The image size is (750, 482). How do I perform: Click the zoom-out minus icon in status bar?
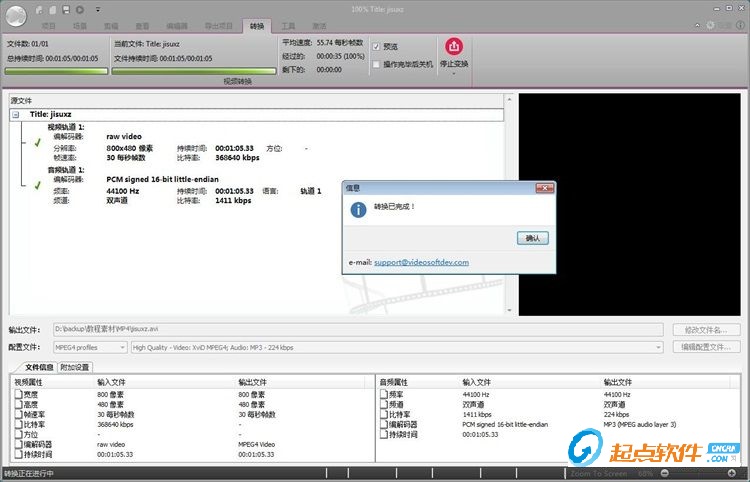pyautogui.click(x=665, y=473)
